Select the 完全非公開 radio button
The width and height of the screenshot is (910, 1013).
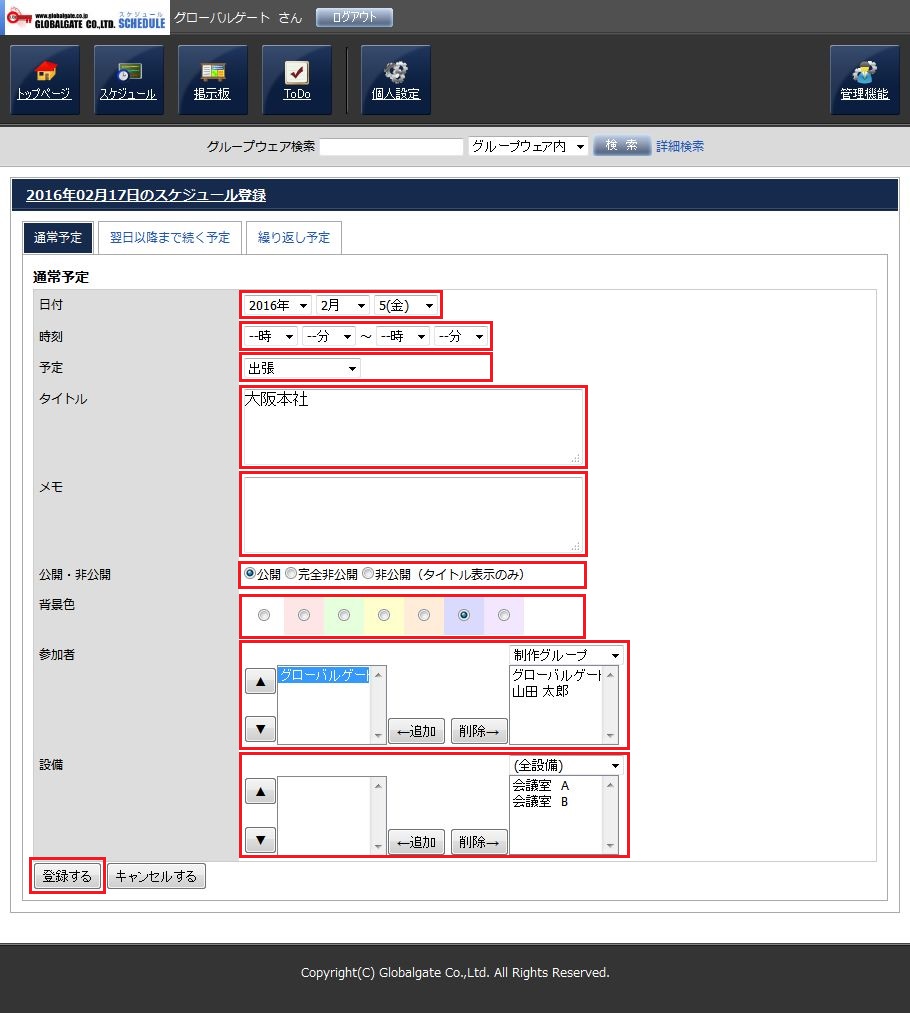click(x=291, y=574)
